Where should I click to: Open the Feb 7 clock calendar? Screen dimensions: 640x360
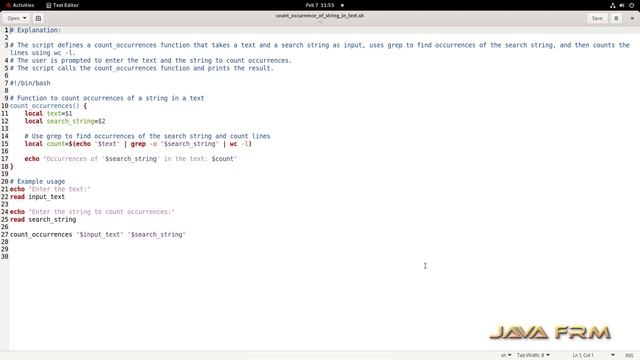pos(320,5)
